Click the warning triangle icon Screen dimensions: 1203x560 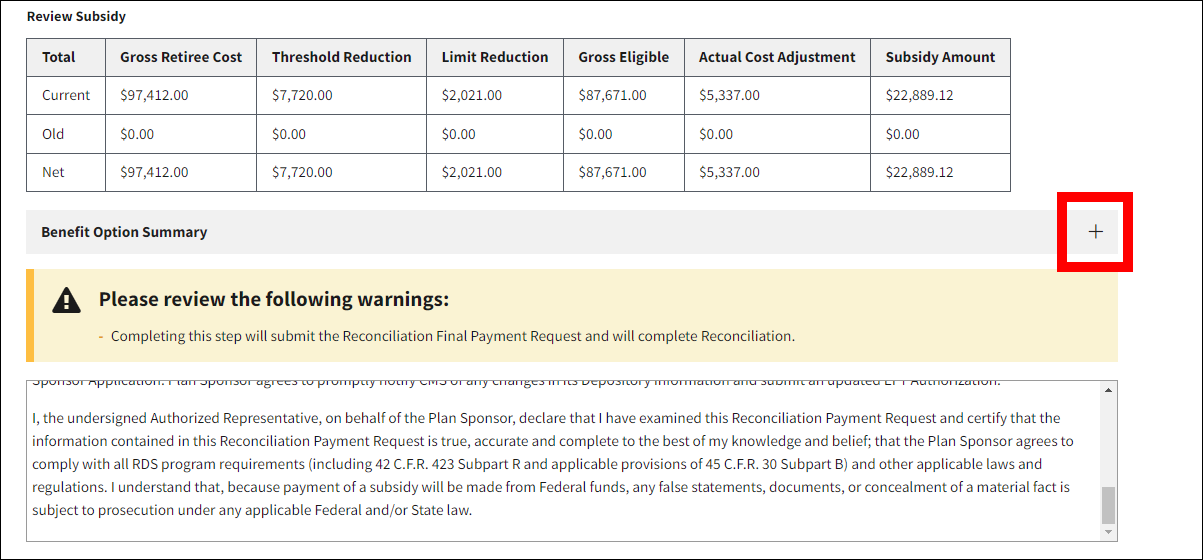66,300
